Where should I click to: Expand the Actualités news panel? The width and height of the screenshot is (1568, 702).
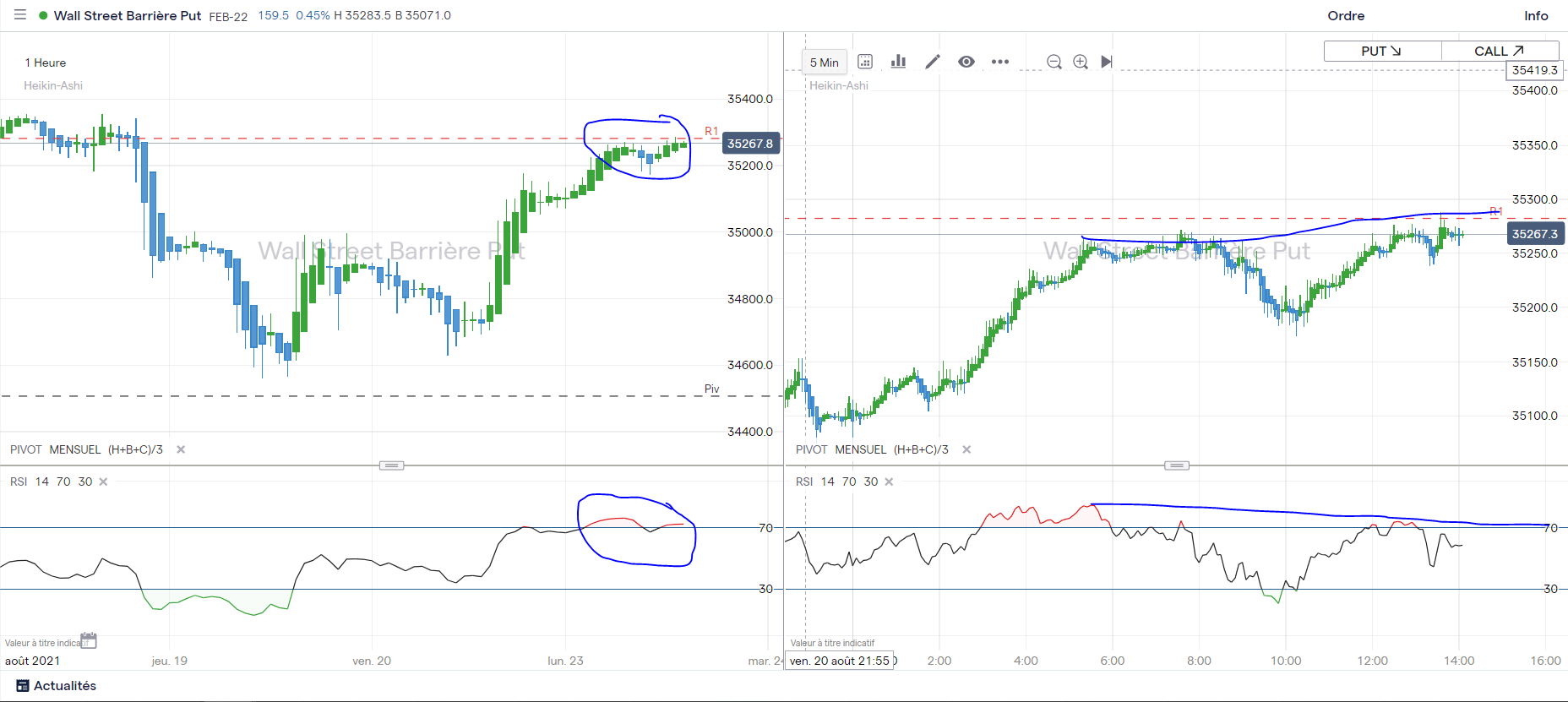[57, 686]
